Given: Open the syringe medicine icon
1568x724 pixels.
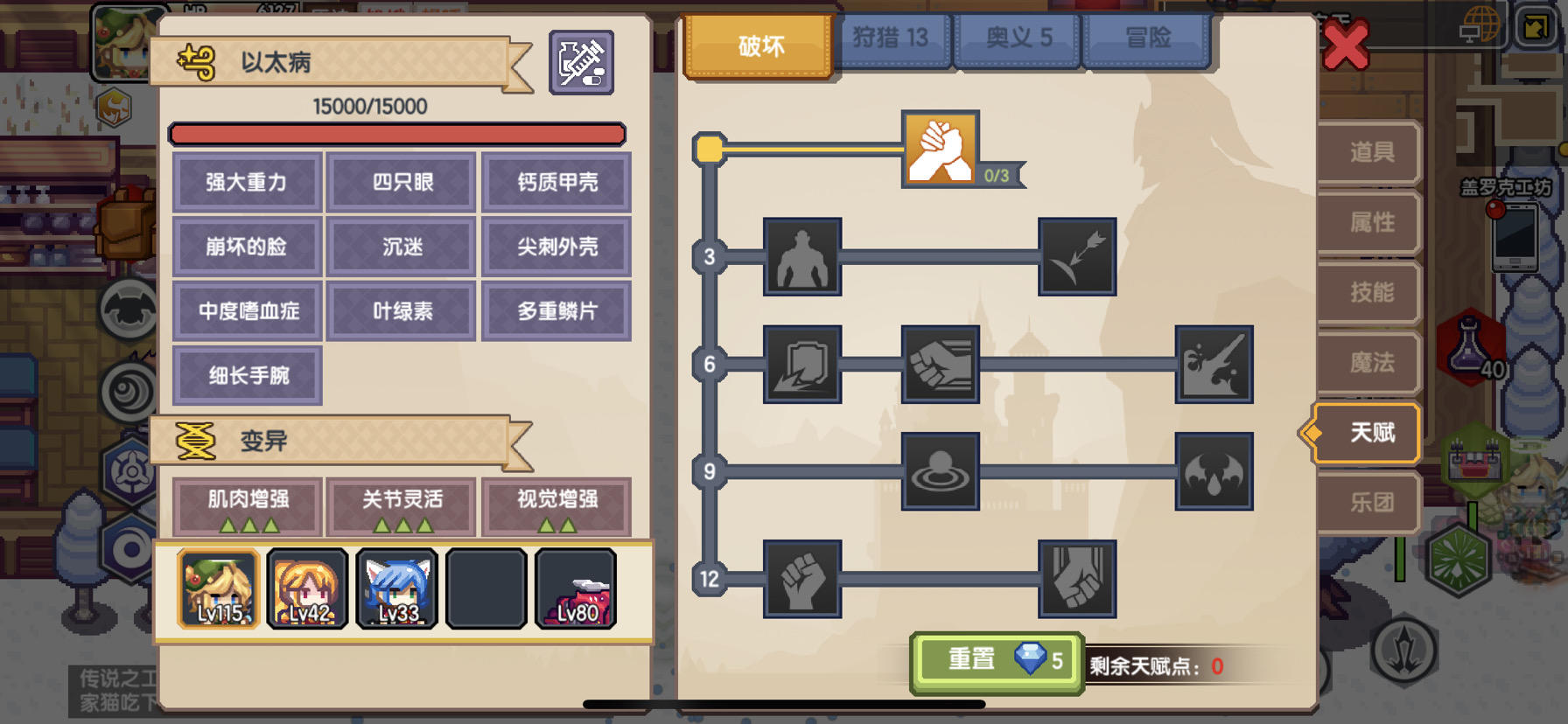Looking at the screenshot, I should tap(582, 62).
